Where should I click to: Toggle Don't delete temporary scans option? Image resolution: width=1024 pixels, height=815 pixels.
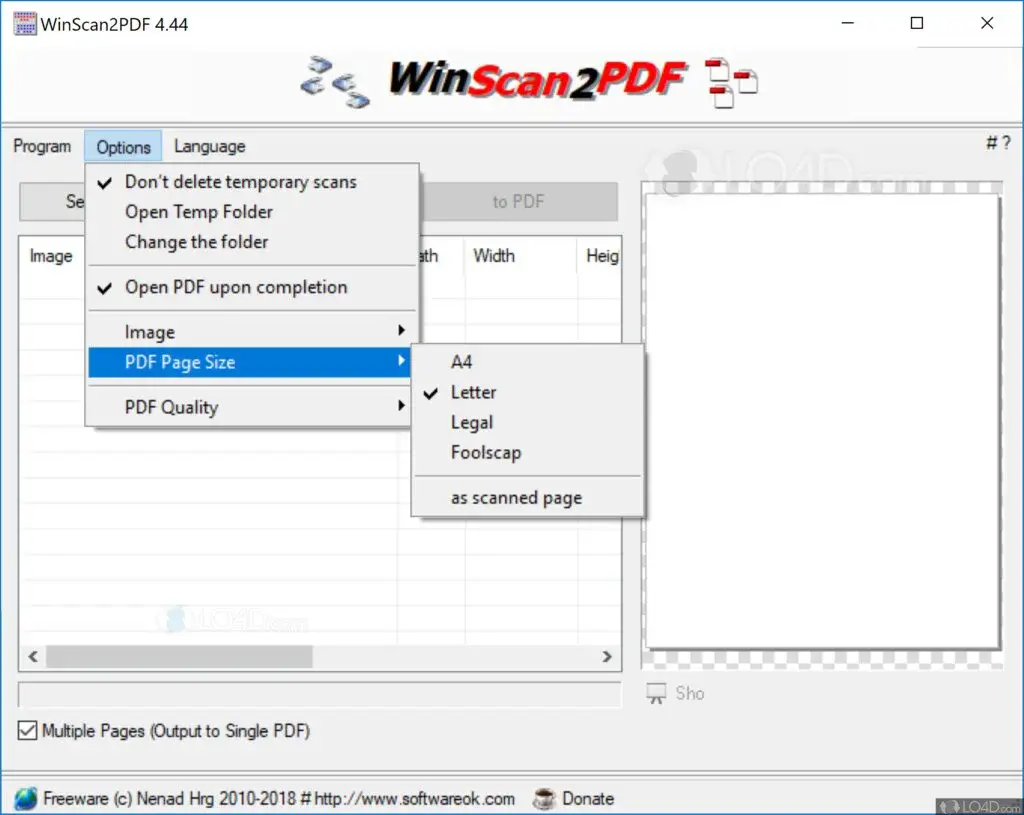pos(251,182)
